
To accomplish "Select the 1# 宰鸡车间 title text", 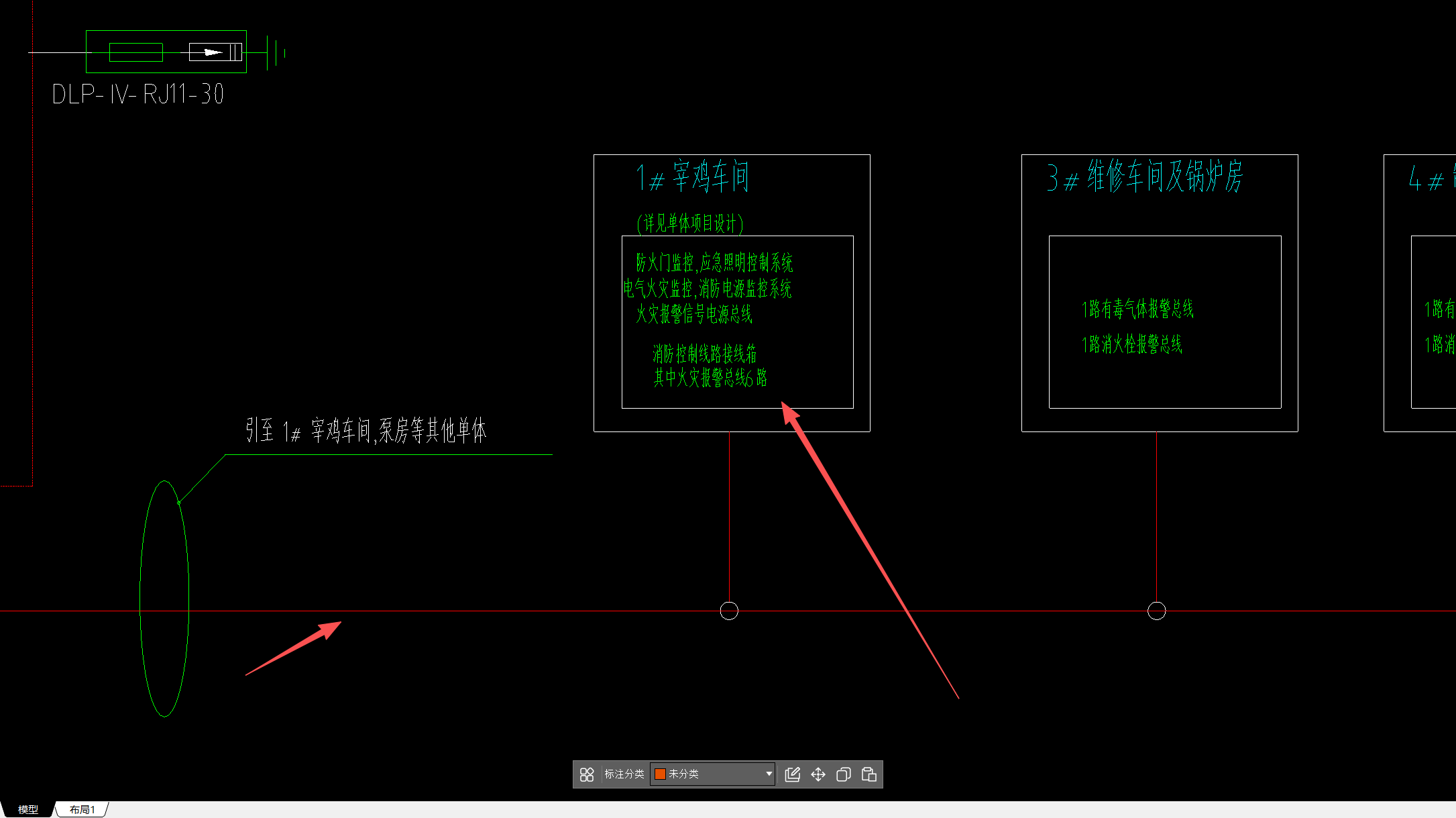I will (692, 177).
